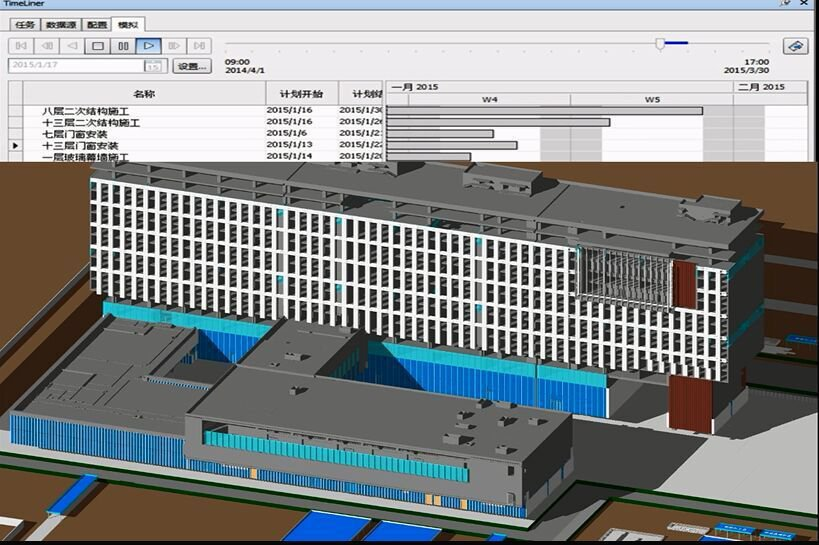Click the 七层门窗安装 Gantt bar
Viewport: 819px width, 545px height.
(440, 134)
